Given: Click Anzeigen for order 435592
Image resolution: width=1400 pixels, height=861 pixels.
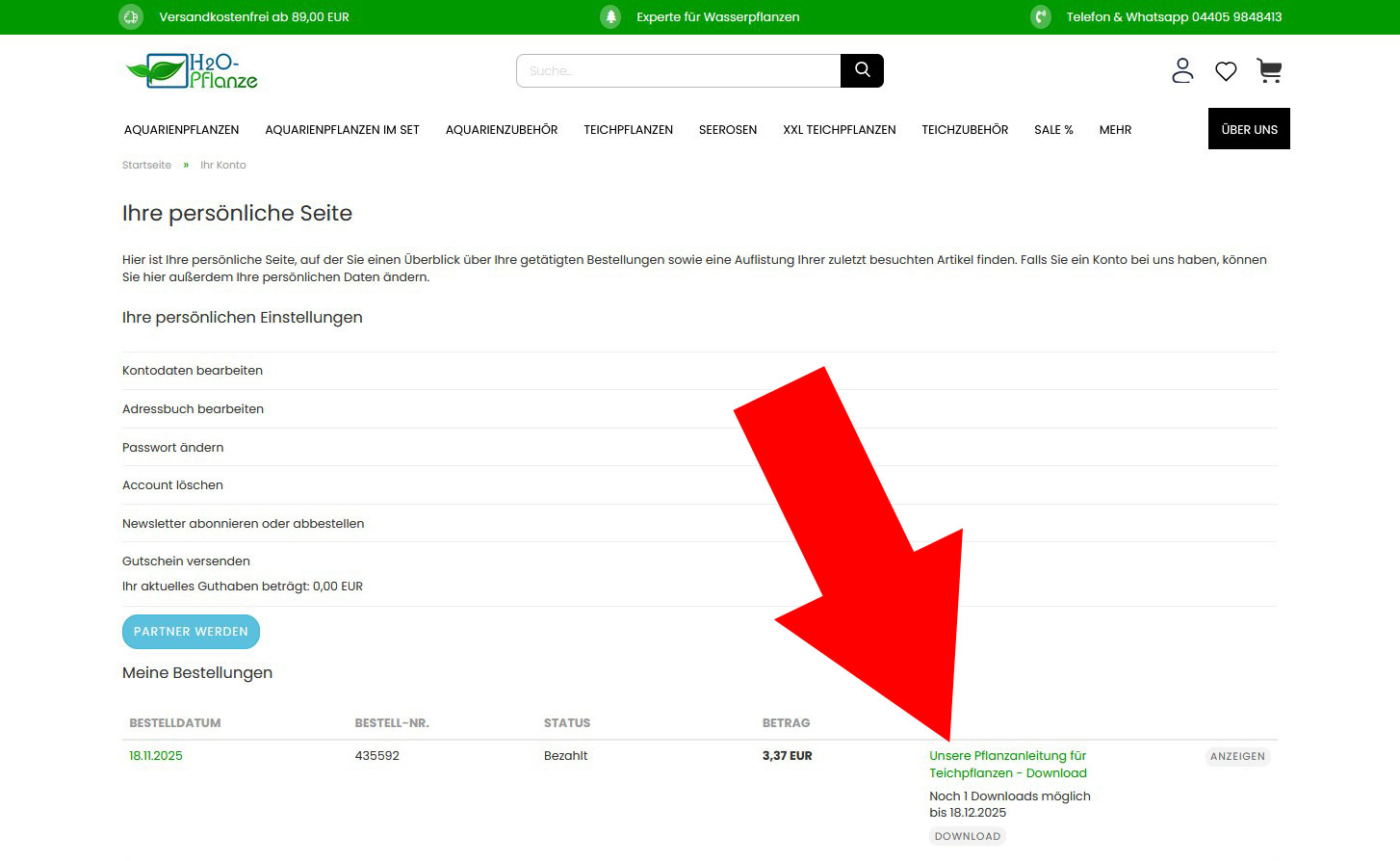Looking at the screenshot, I should pyautogui.click(x=1237, y=757).
